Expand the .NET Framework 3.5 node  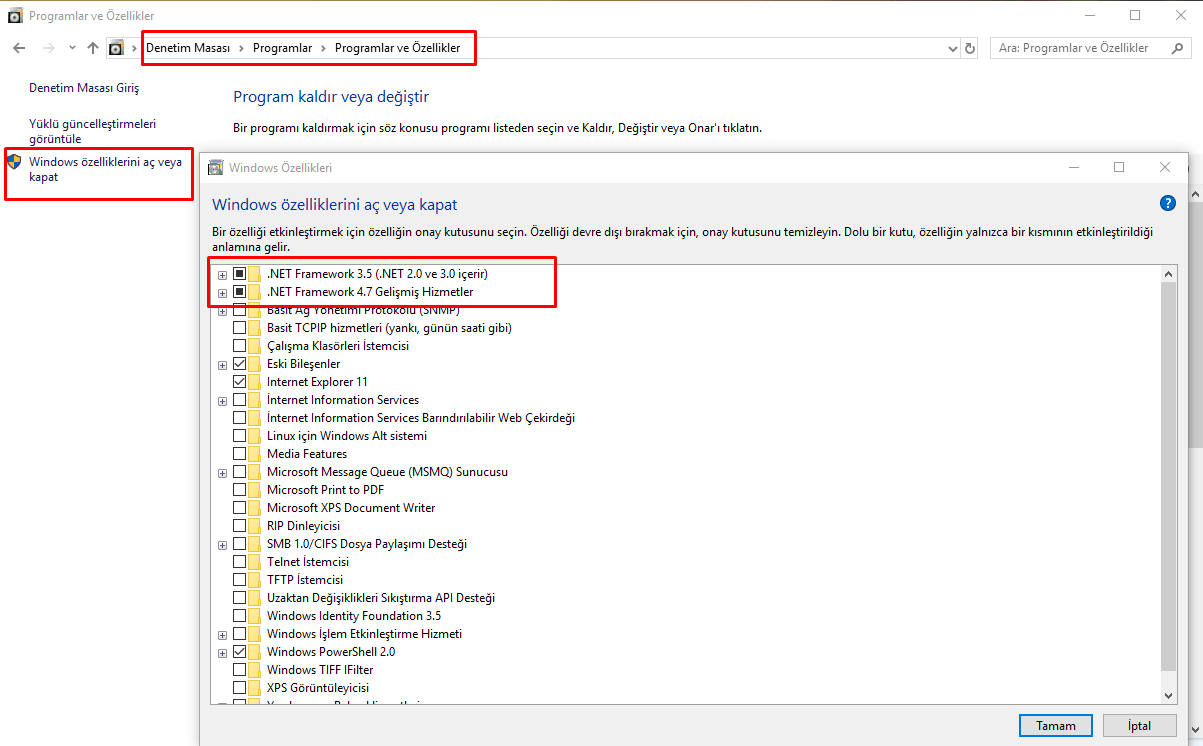point(222,274)
